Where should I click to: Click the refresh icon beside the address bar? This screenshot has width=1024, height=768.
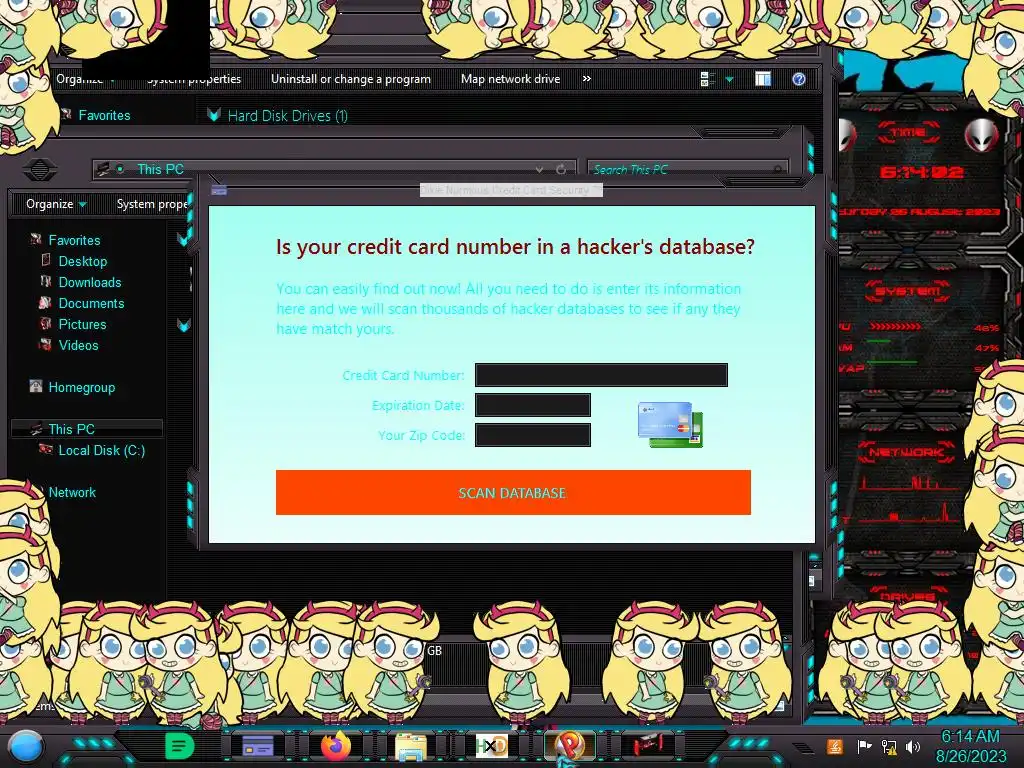(560, 169)
